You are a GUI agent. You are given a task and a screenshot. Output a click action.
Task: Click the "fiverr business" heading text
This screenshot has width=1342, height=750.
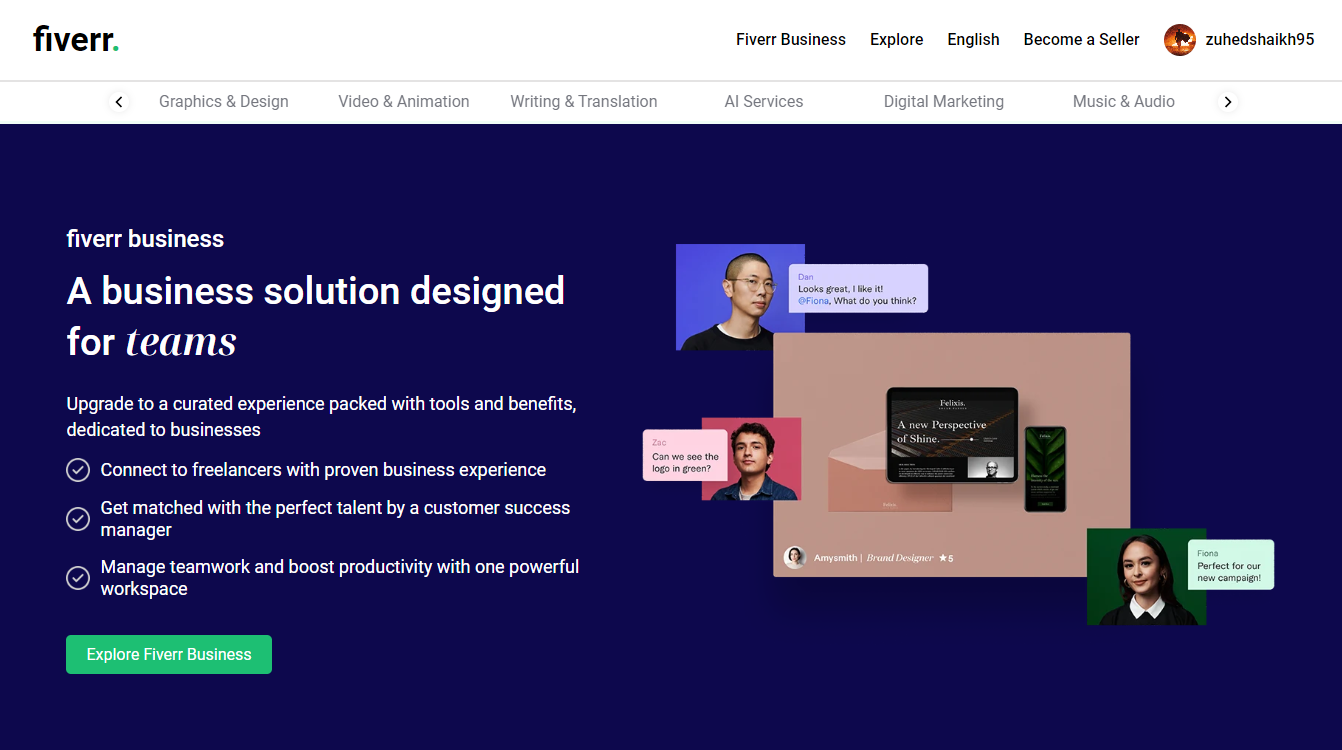coord(145,239)
